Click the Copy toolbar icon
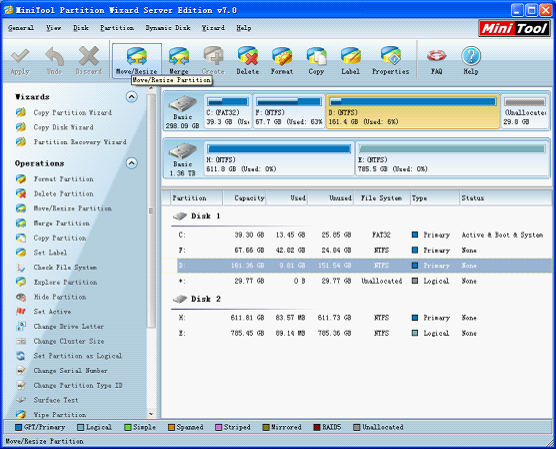 (316, 60)
